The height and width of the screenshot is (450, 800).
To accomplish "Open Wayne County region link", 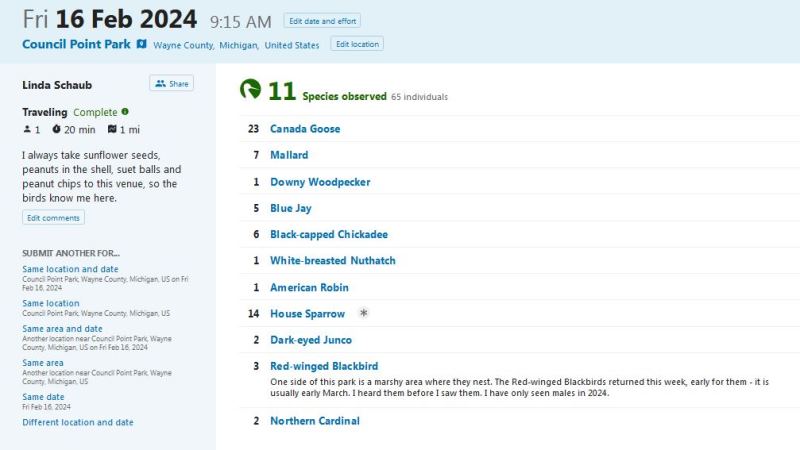I will (183, 46).
